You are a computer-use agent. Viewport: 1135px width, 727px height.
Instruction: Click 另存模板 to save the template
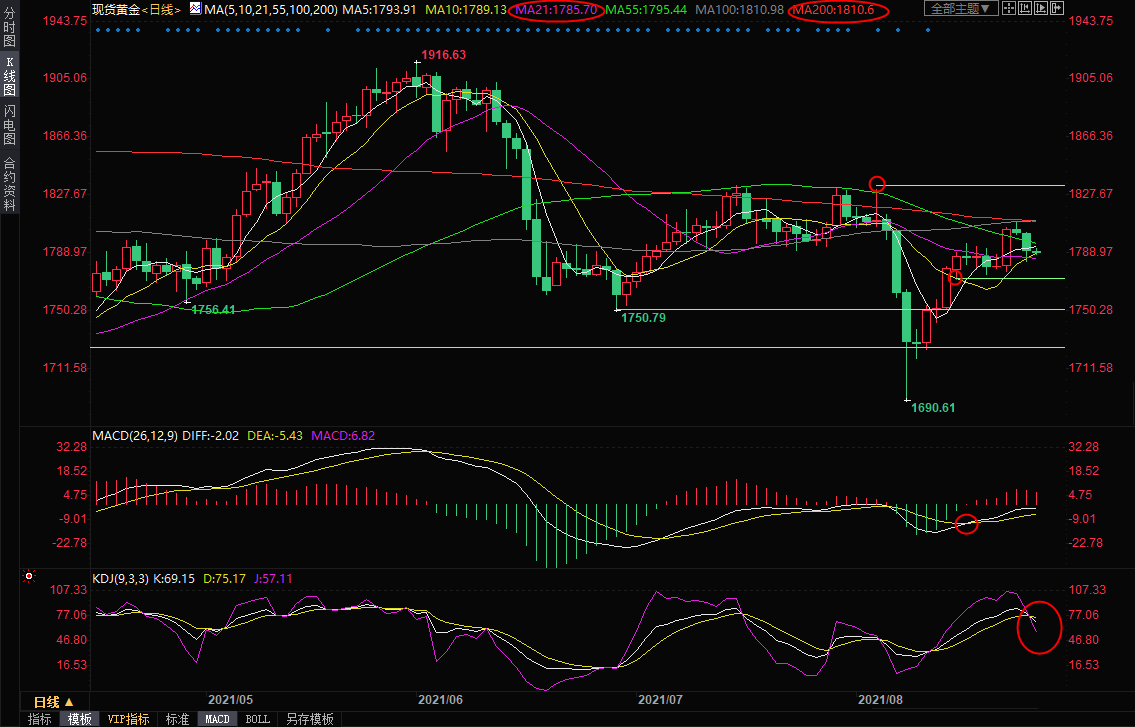point(309,719)
